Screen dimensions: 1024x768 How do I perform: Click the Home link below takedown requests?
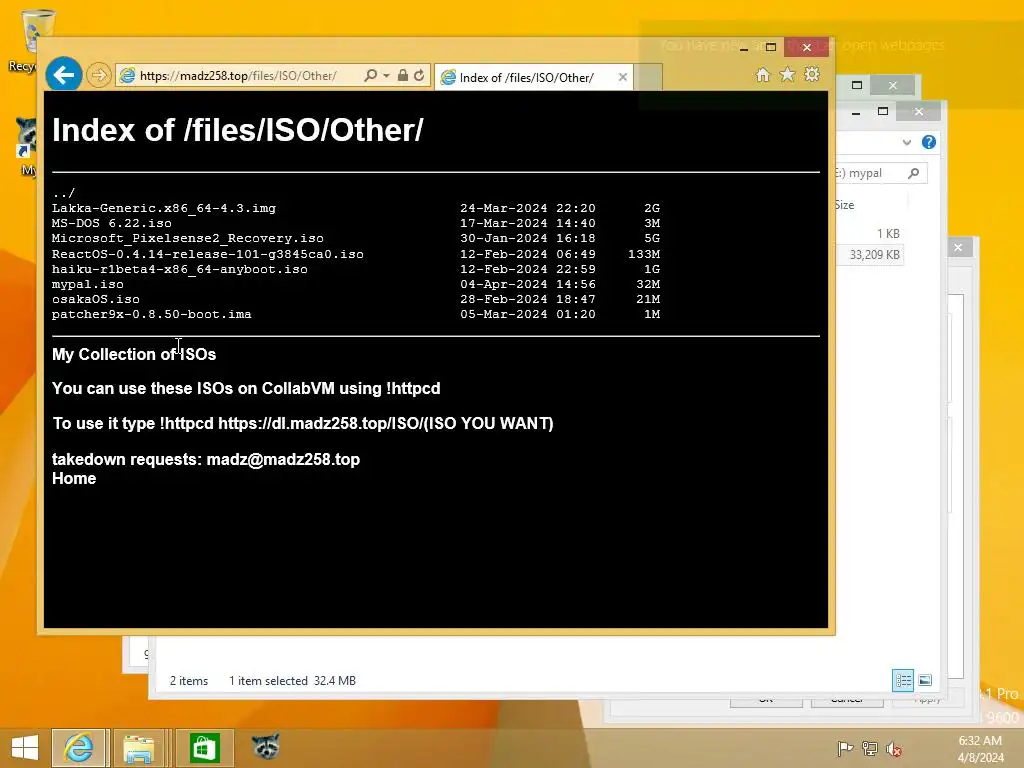tap(74, 479)
